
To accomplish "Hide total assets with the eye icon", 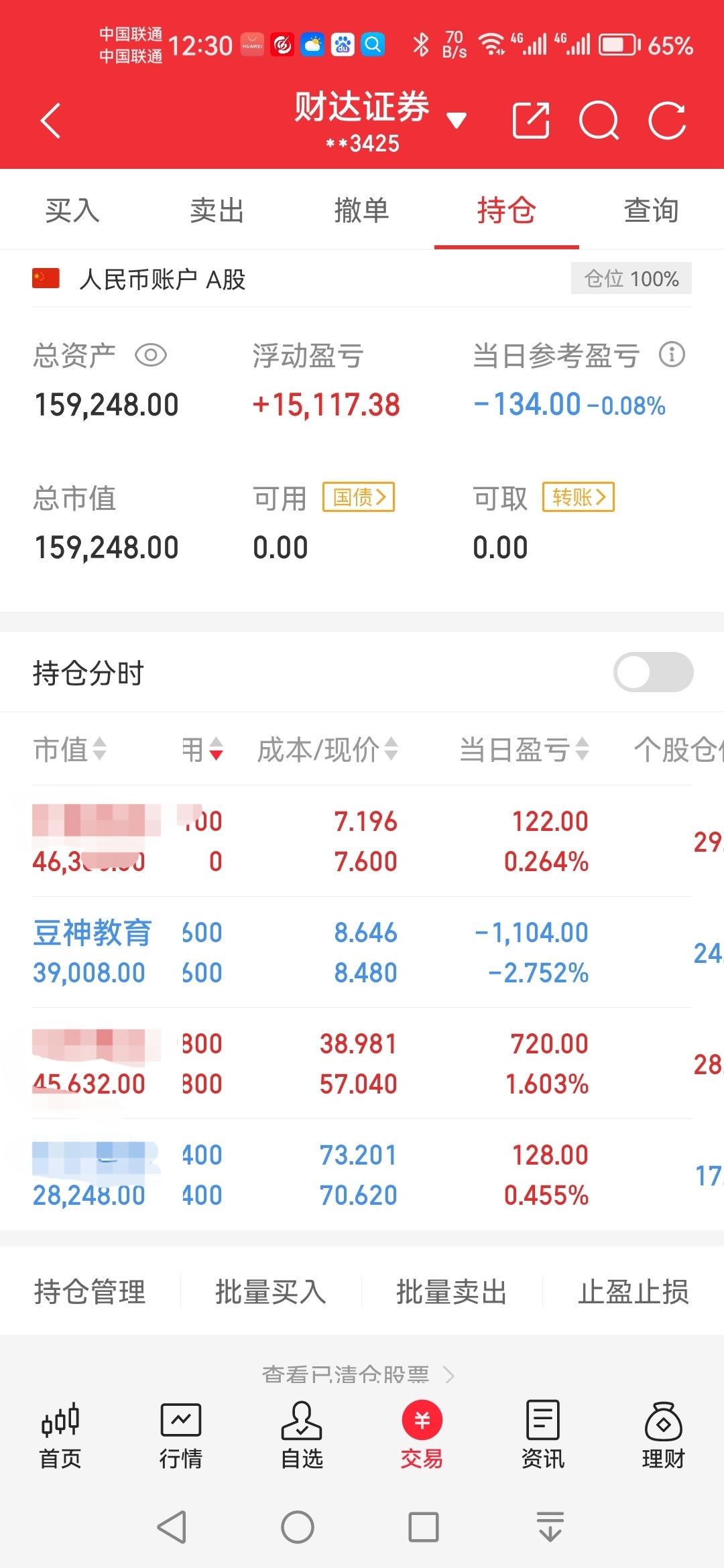I will (x=151, y=355).
